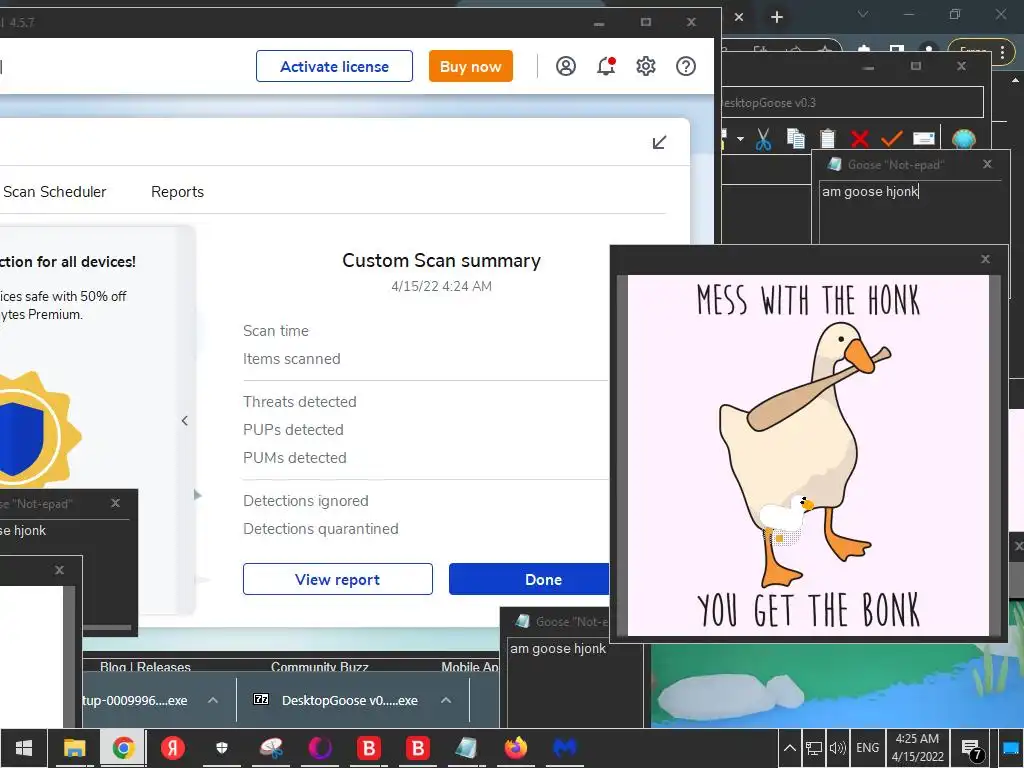Show hidden system tray icons
The image size is (1024, 768).
pos(790,748)
